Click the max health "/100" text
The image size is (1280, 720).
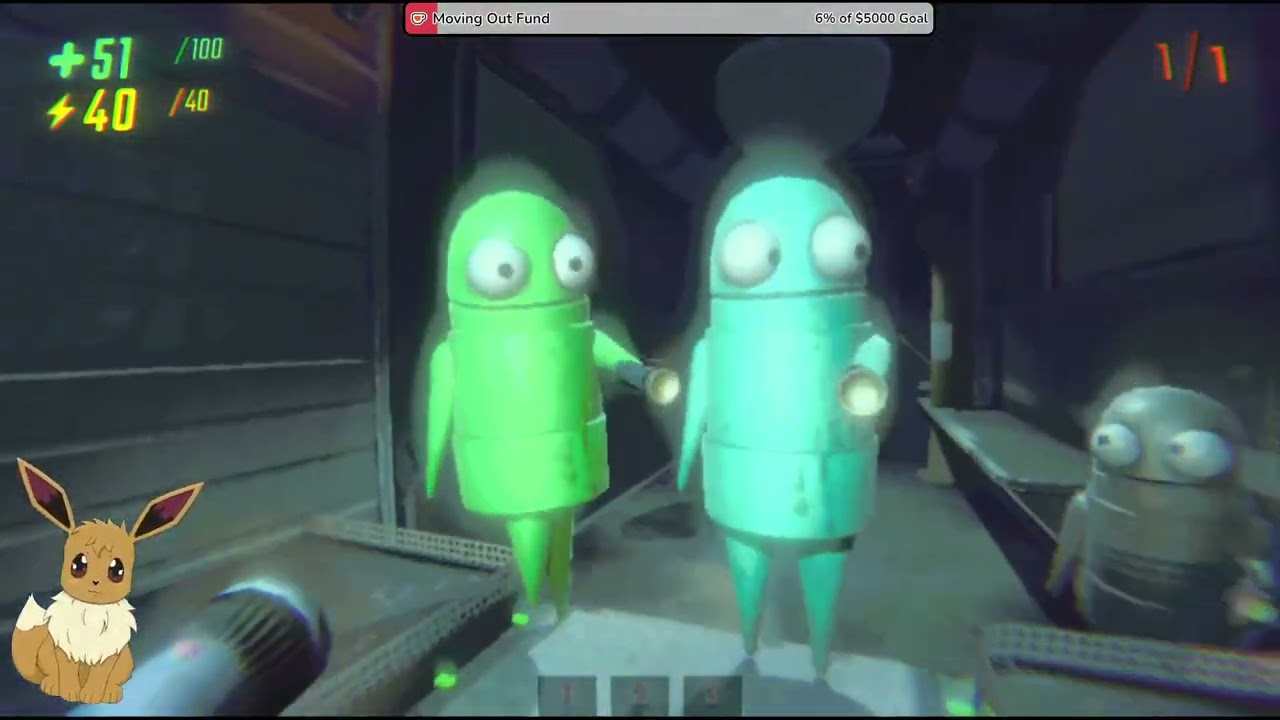tap(198, 50)
